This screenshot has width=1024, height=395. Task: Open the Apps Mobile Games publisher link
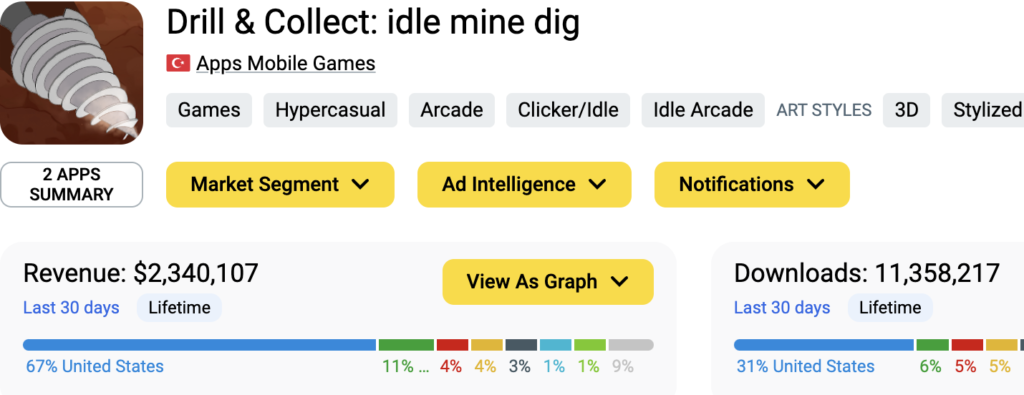285,63
